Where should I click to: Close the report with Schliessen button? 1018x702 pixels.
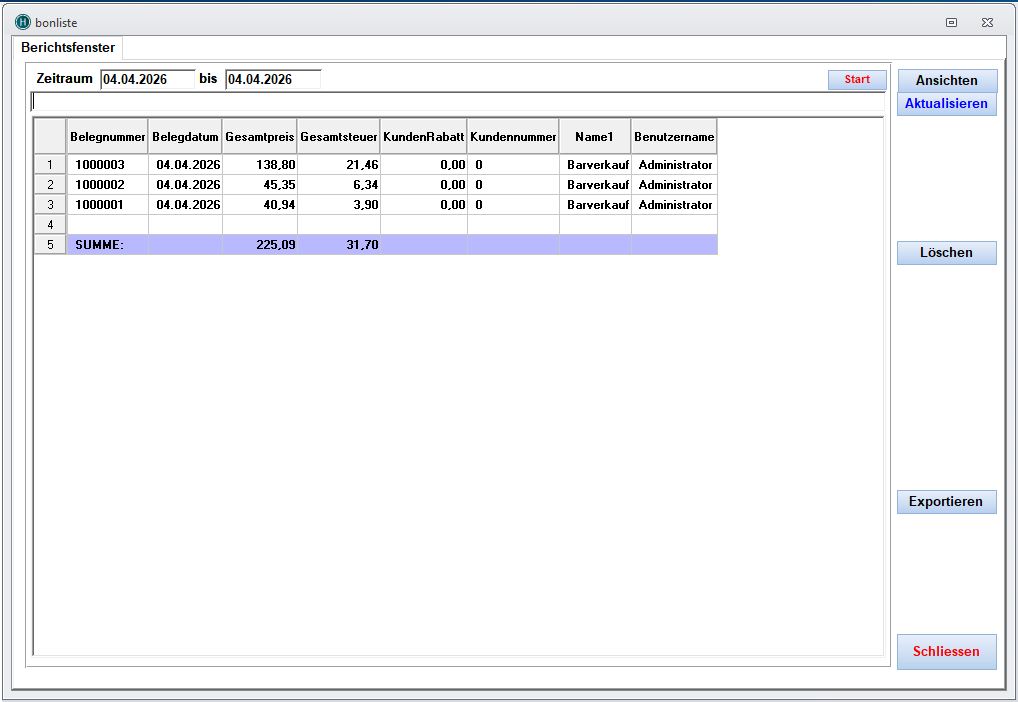[946, 652]
